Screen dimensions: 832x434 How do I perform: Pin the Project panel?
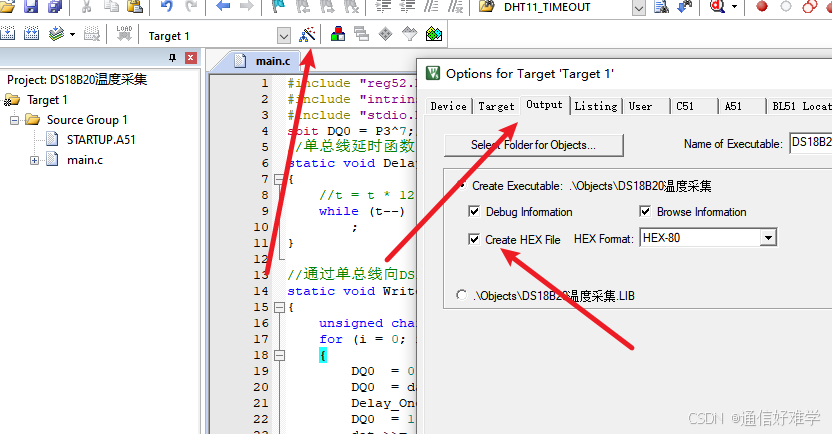pyautogui.click(x=172, y=57)
